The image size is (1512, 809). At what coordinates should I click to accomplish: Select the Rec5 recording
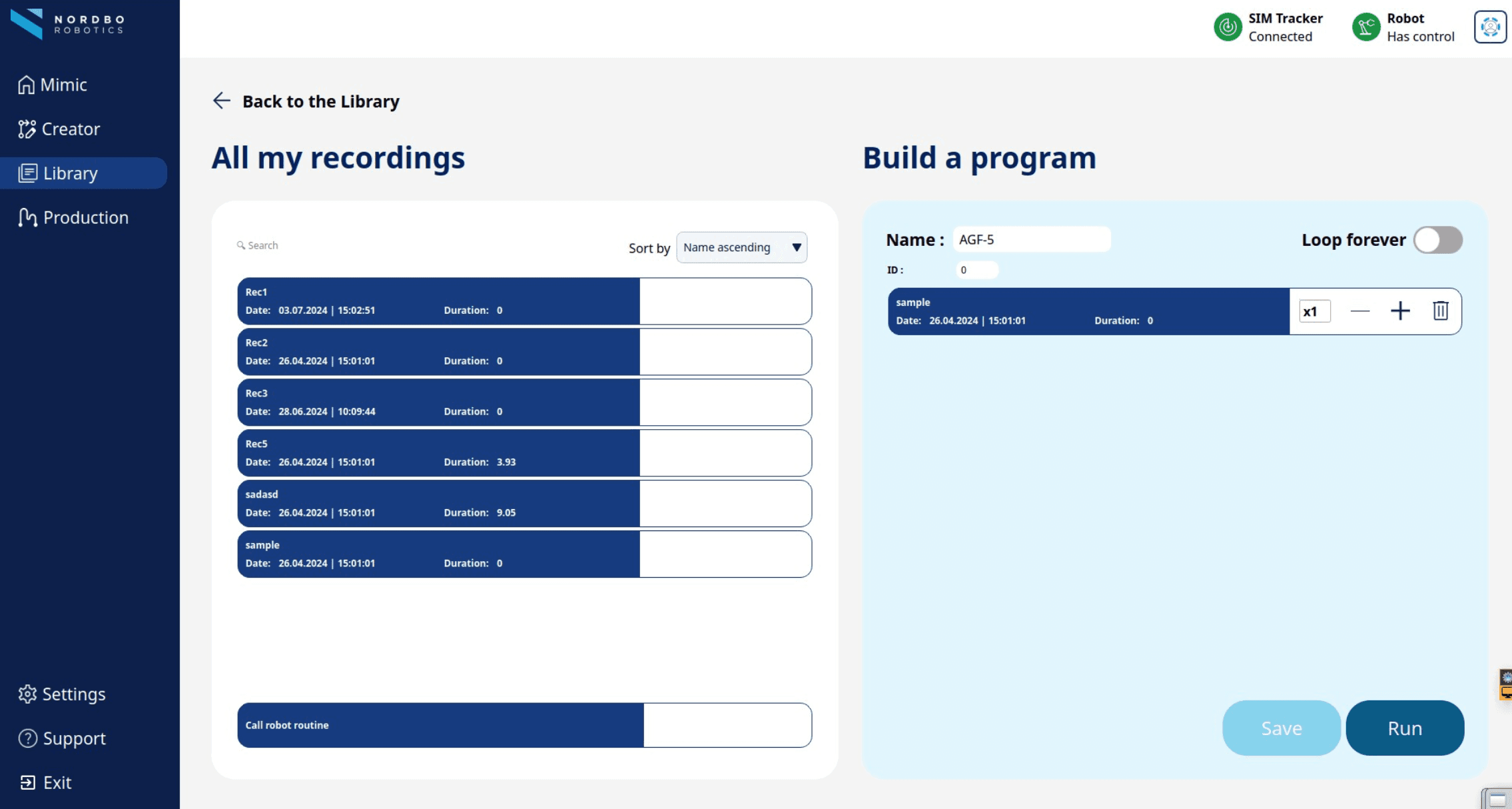(438, 452)
